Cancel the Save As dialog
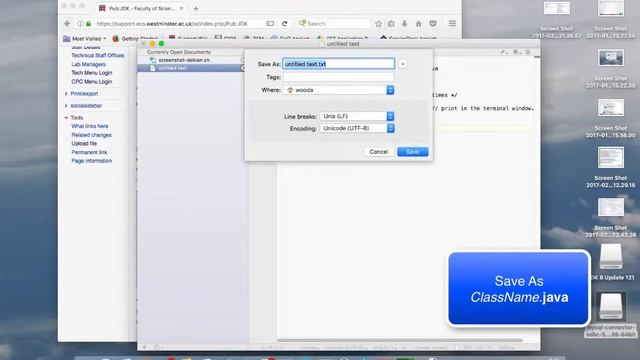 [378, 152]
